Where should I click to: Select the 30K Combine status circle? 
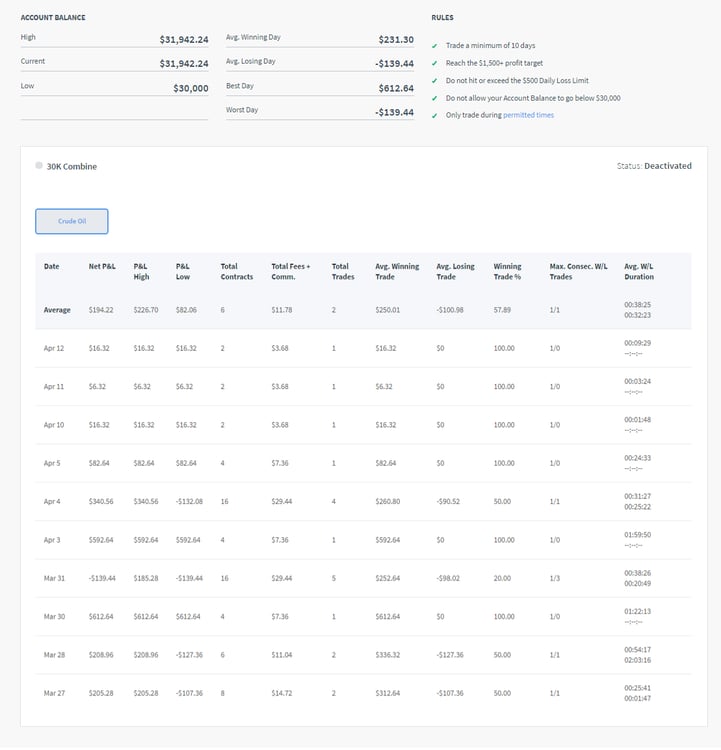39,165
